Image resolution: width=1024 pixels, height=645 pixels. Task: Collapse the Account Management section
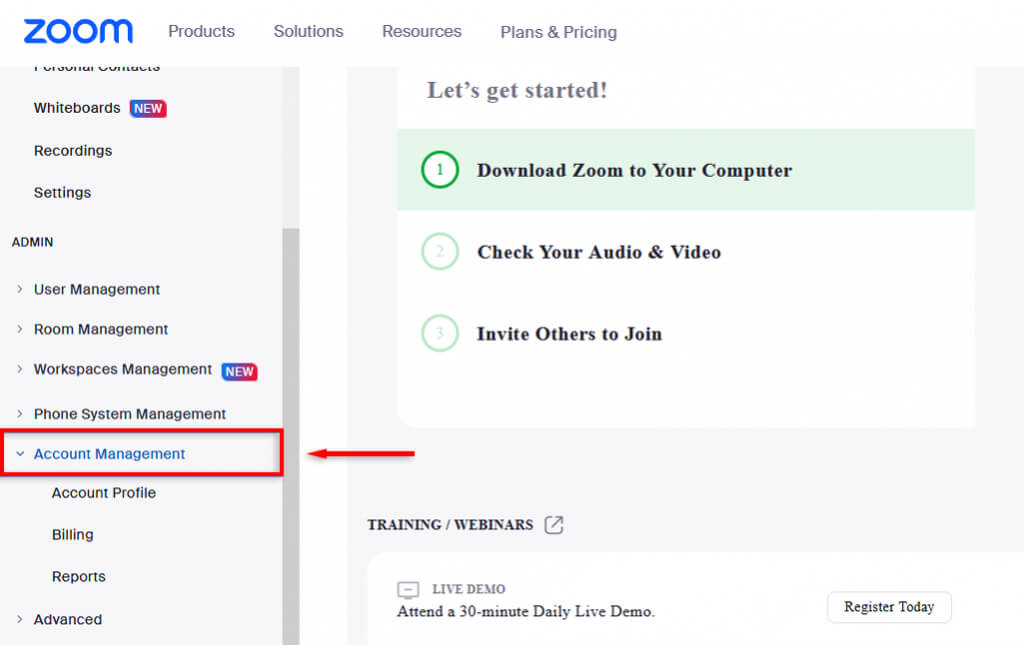coord(20,454)
